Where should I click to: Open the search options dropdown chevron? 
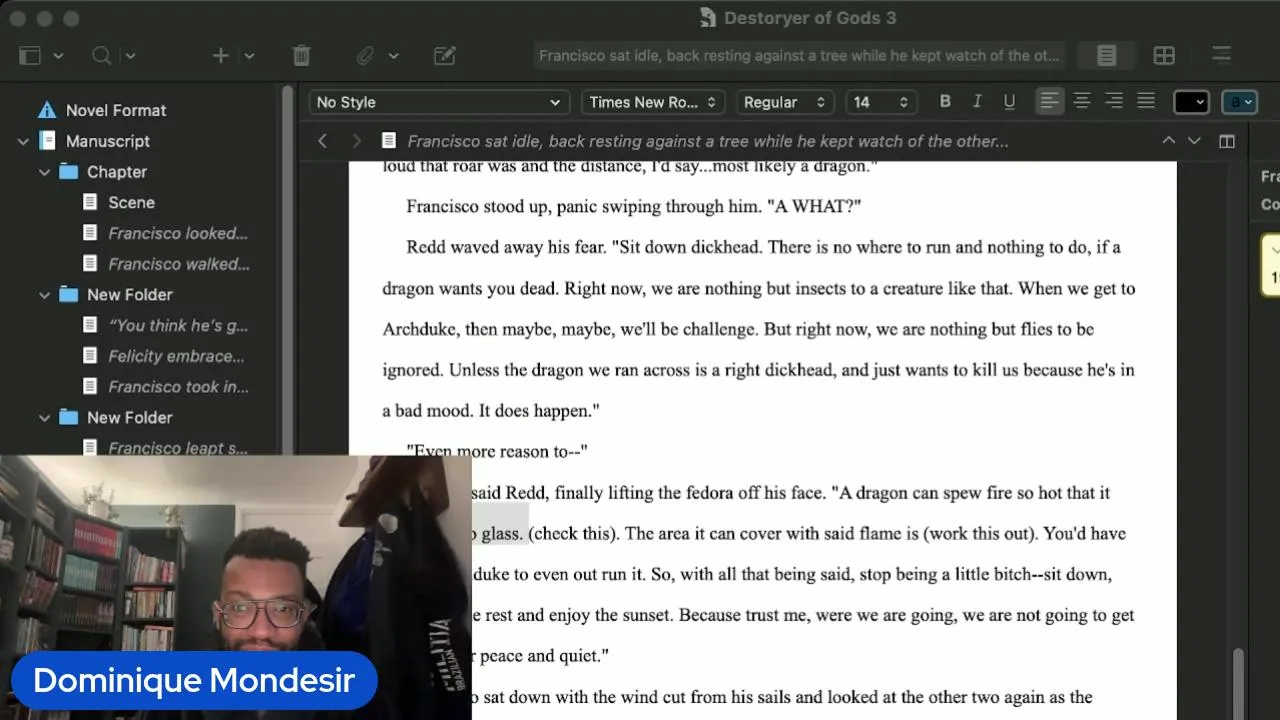click(x=130, y=56)
